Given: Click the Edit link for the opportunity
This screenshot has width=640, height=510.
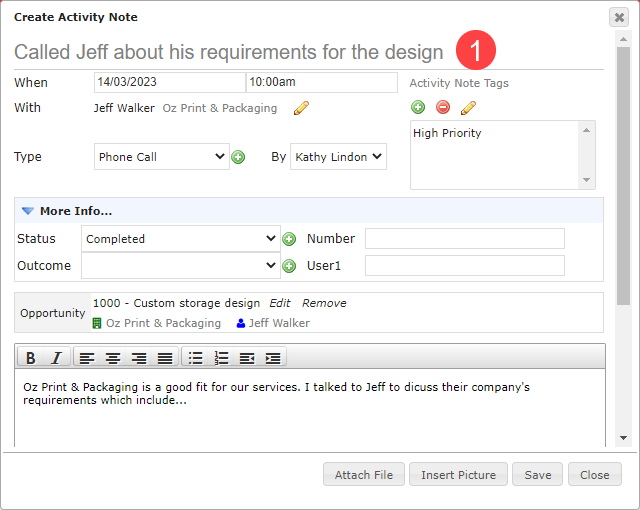Looking at the screenshot, I should tap(280, 303).
